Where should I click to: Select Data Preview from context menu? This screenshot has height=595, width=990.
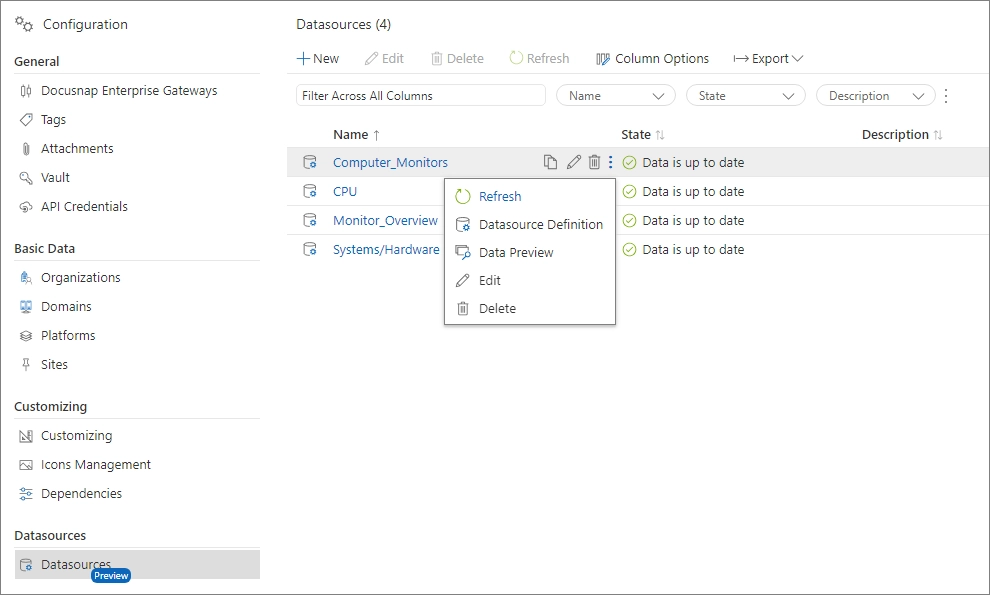515,253
